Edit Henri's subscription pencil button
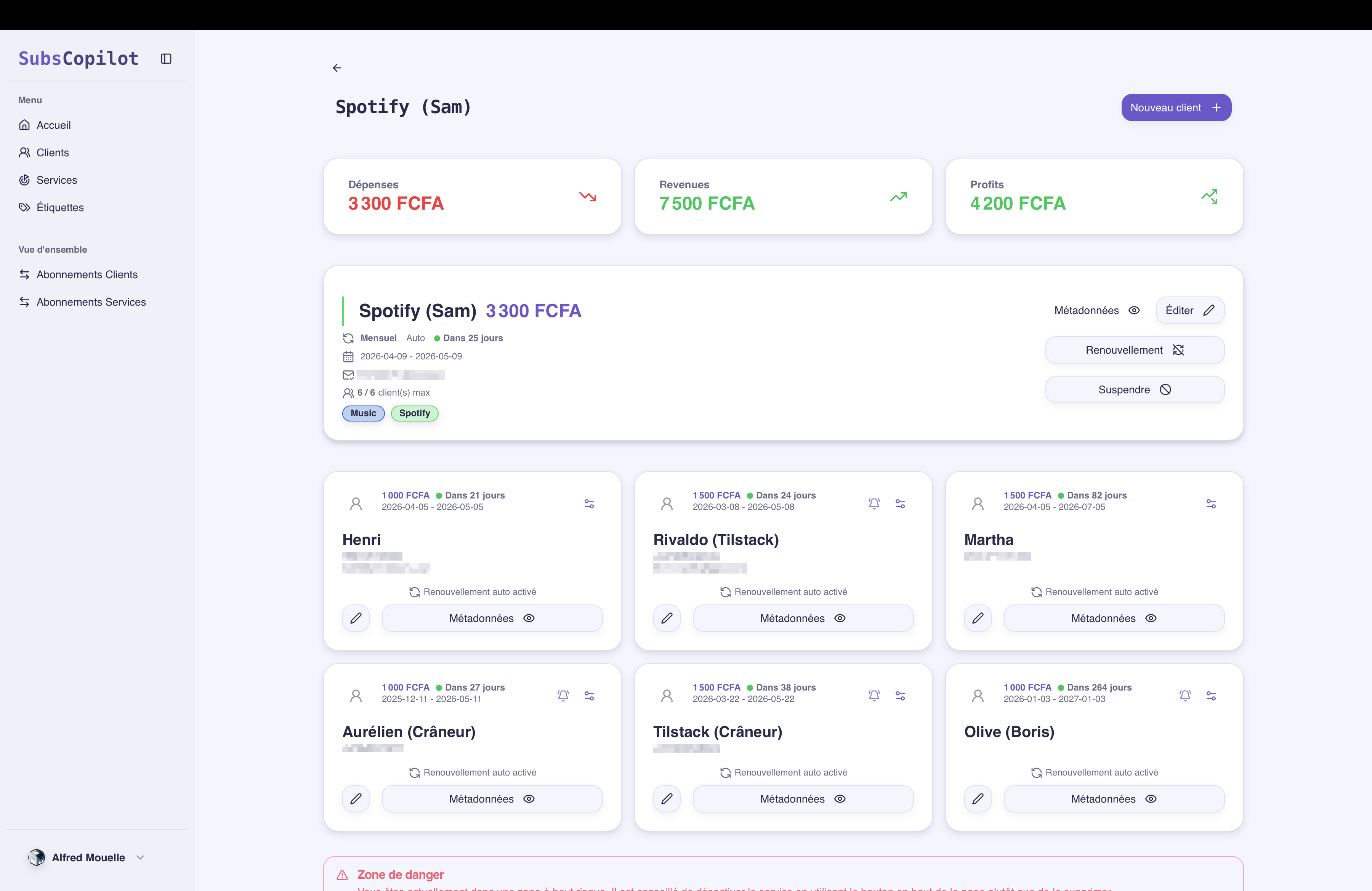This screenshot has height=891, width=1372. click(356, 619)
